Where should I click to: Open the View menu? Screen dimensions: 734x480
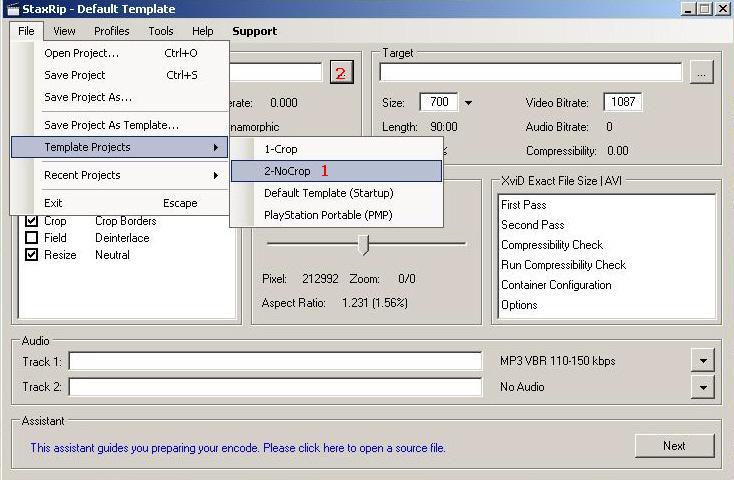(x=64, y=31)
